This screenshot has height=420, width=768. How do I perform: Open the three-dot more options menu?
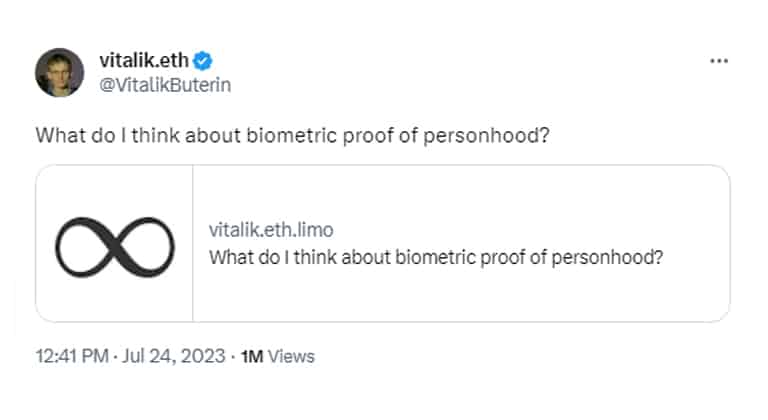coord(719,61)
